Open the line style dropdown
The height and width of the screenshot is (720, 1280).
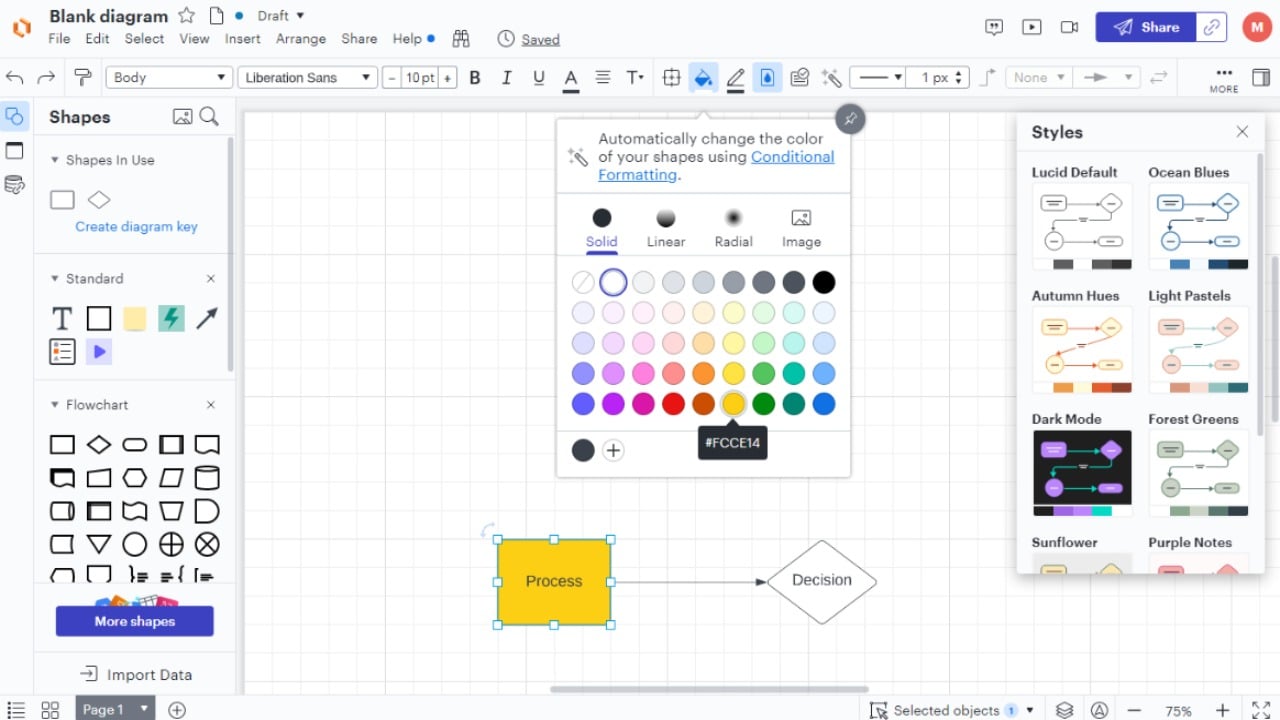coord(877,78)
